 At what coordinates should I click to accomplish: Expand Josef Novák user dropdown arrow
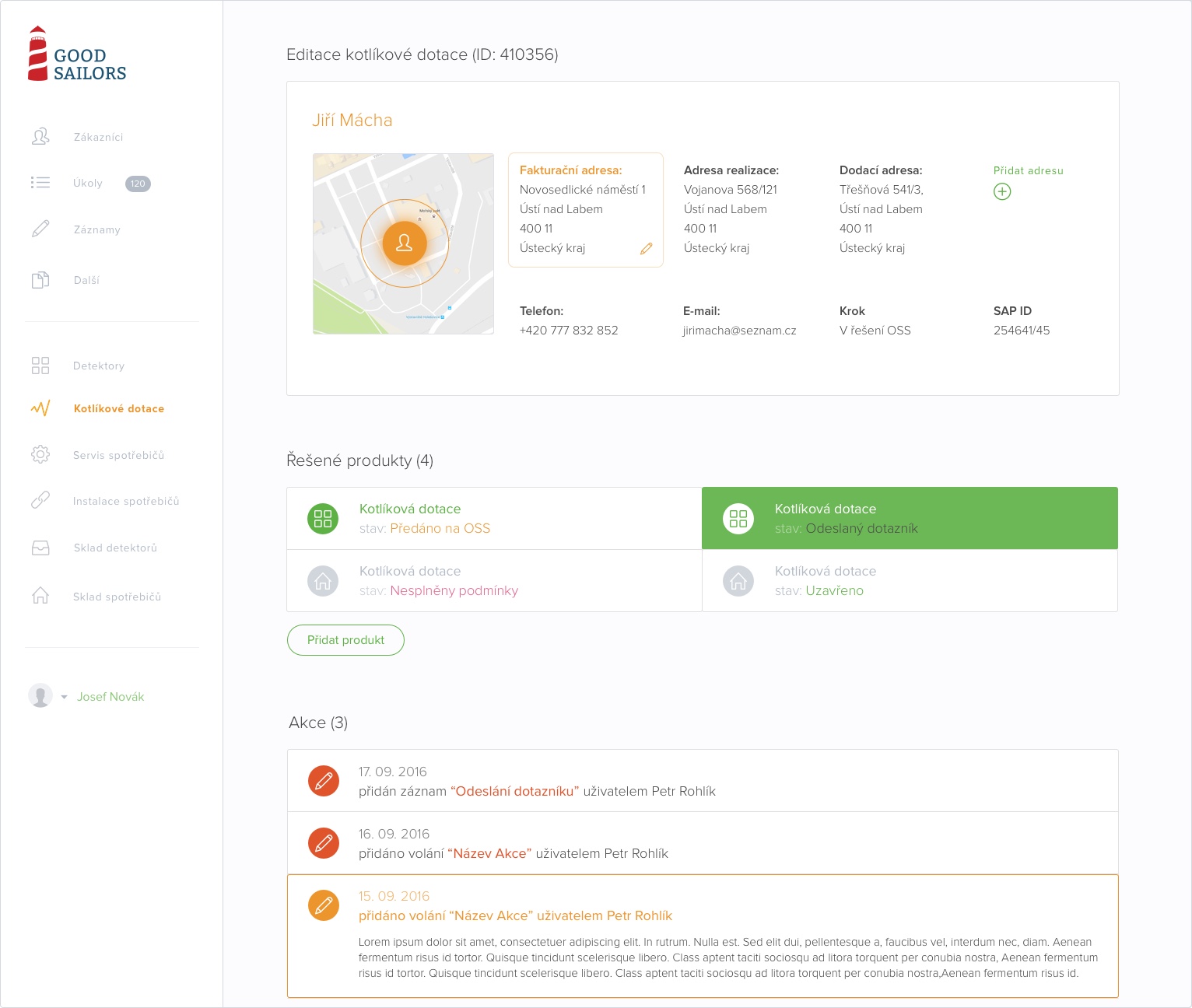point(64,697)
